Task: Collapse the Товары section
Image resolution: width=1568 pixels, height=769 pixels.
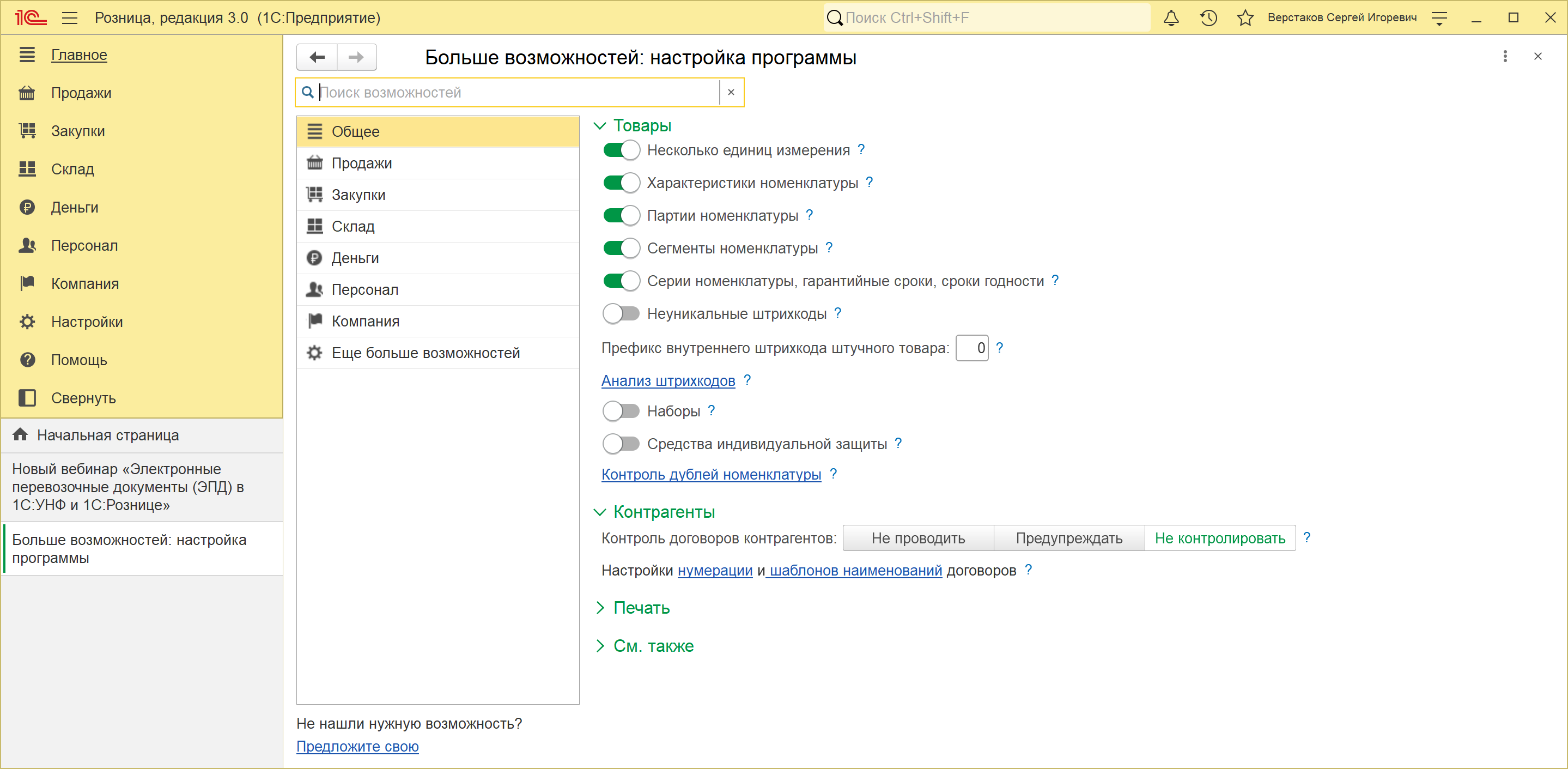Action: 599,125
